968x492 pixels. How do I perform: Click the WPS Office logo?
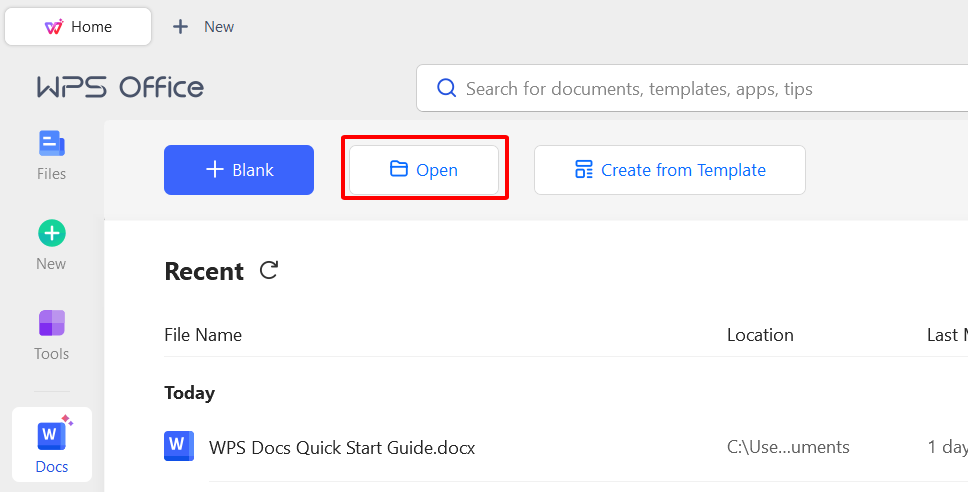tap(120, 88)
